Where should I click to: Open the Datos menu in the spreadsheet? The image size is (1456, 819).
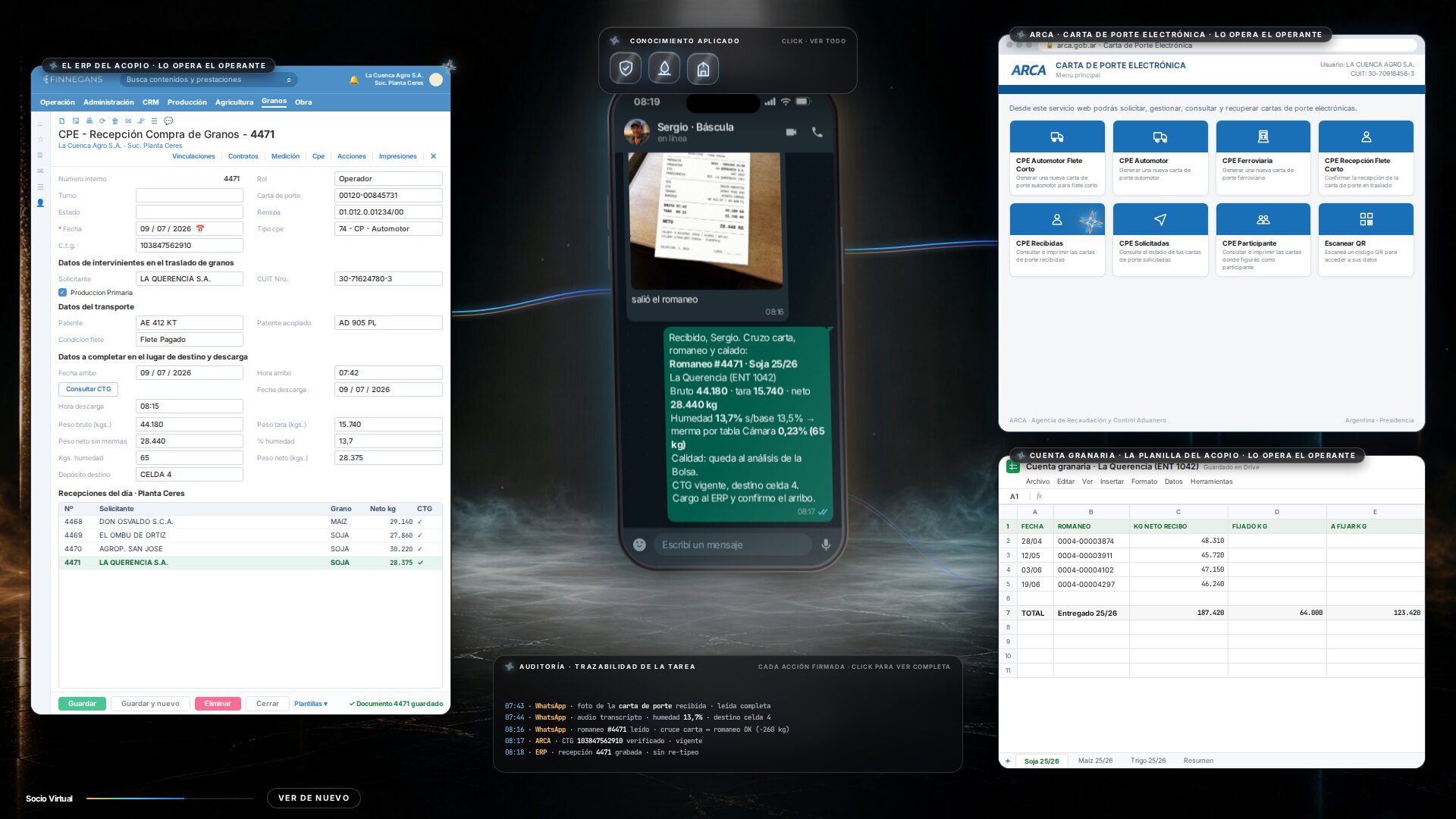point(1173,482)
